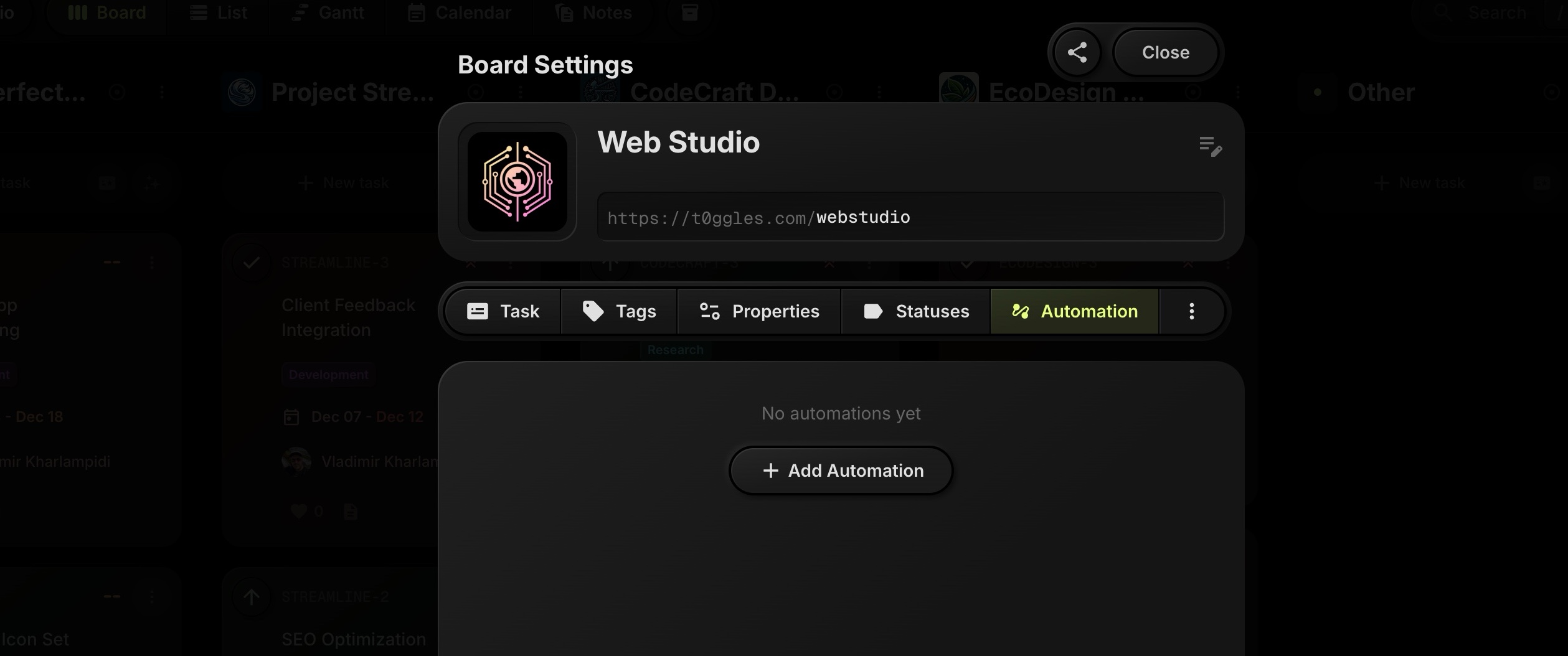The height and width of the screenshot is (656, 1568).
Task: Open the EcoDesign board options menu
Action: click(1238, 91)
